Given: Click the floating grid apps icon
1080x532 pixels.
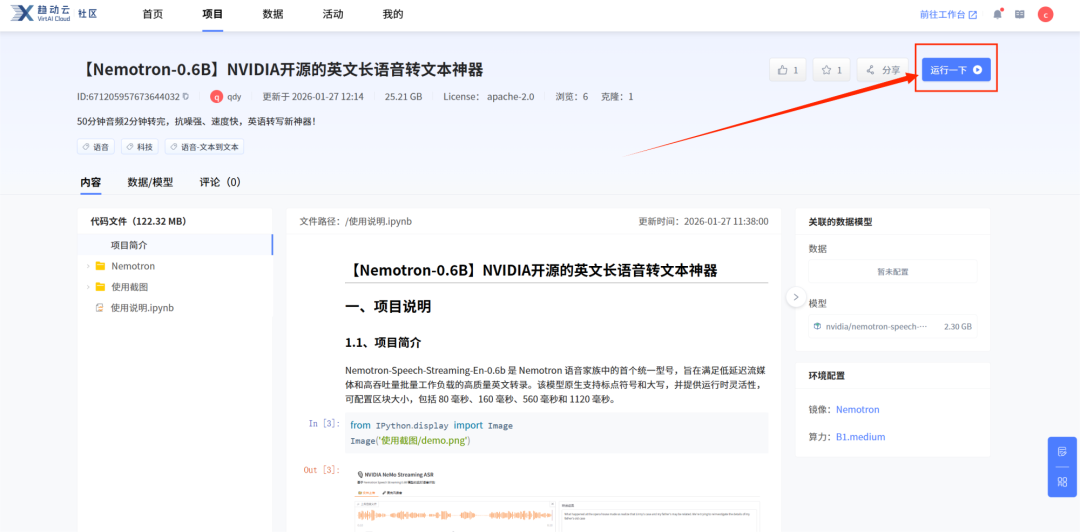Looking at the screenshot, I should 1062,482.
